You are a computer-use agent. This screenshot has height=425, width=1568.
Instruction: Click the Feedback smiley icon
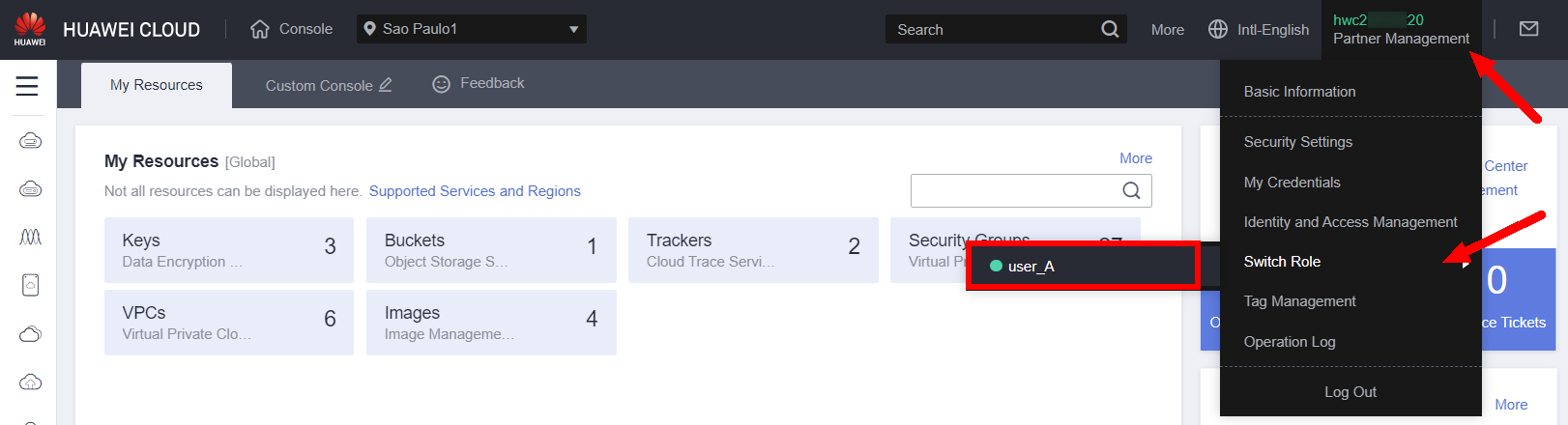pyautogui.click(x=441, y=84)
